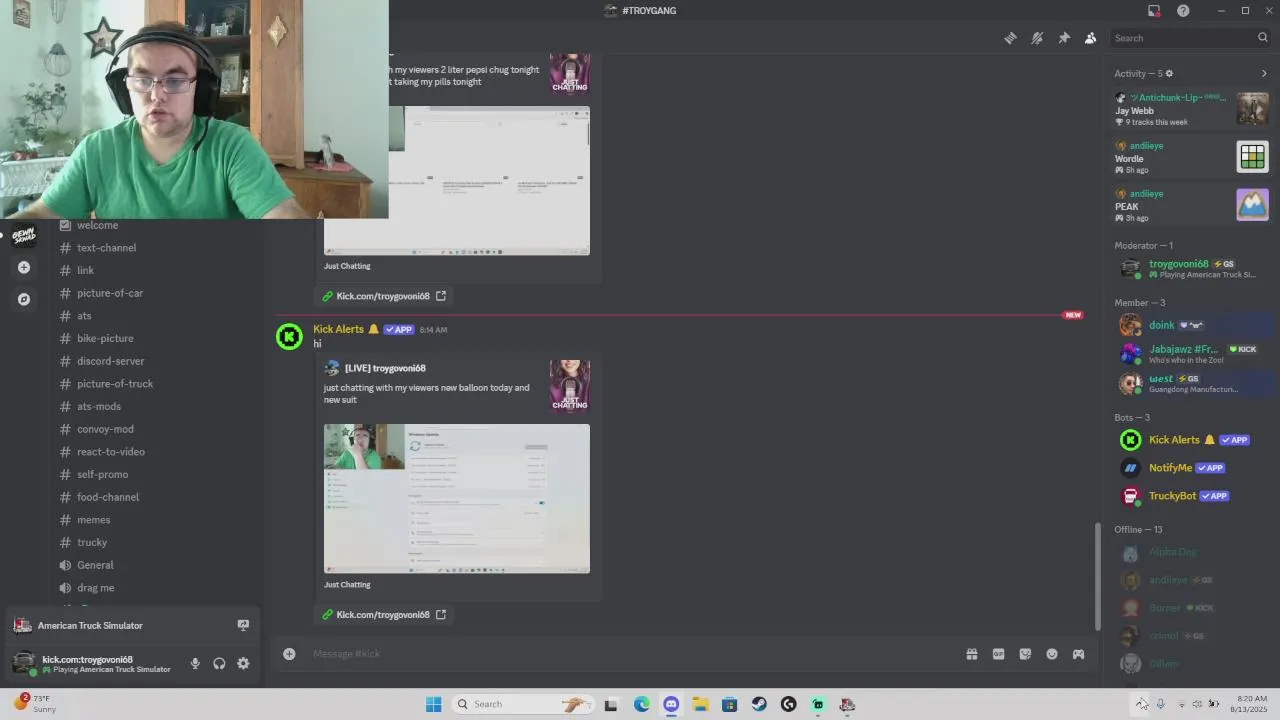Open the text-channel channel
This screenshot has width=1280, height=720.
pos(106,248)
